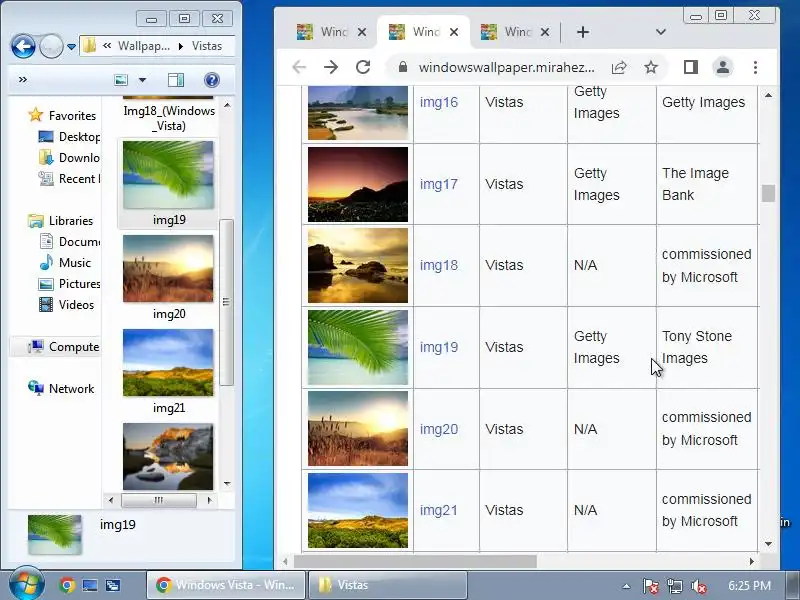Click img17 sunset thumbnail on webpage
800x600 pixels.
(358, 184)
